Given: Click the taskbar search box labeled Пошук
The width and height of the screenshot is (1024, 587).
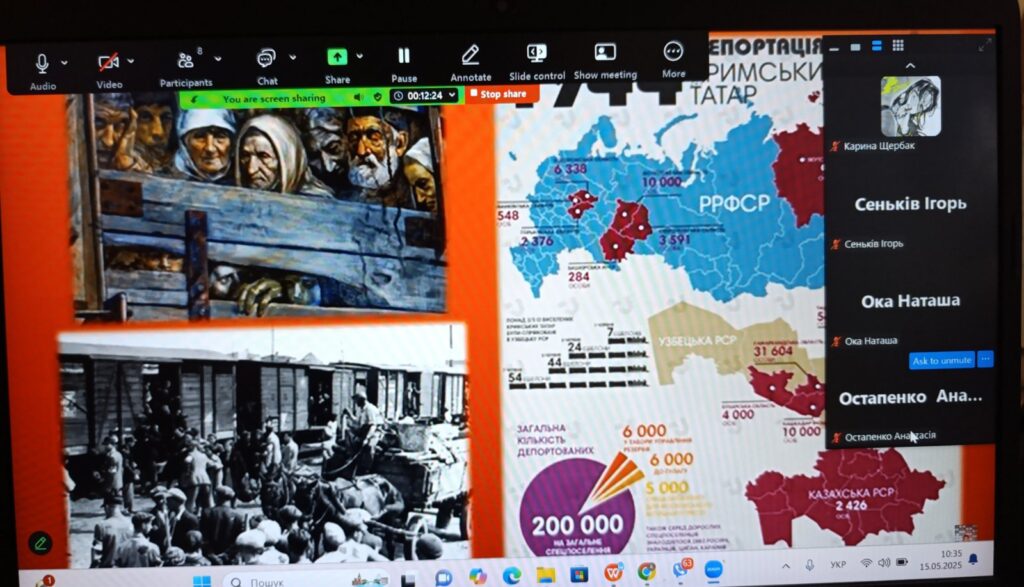Looking at the screenshot, I should [307, 580].
